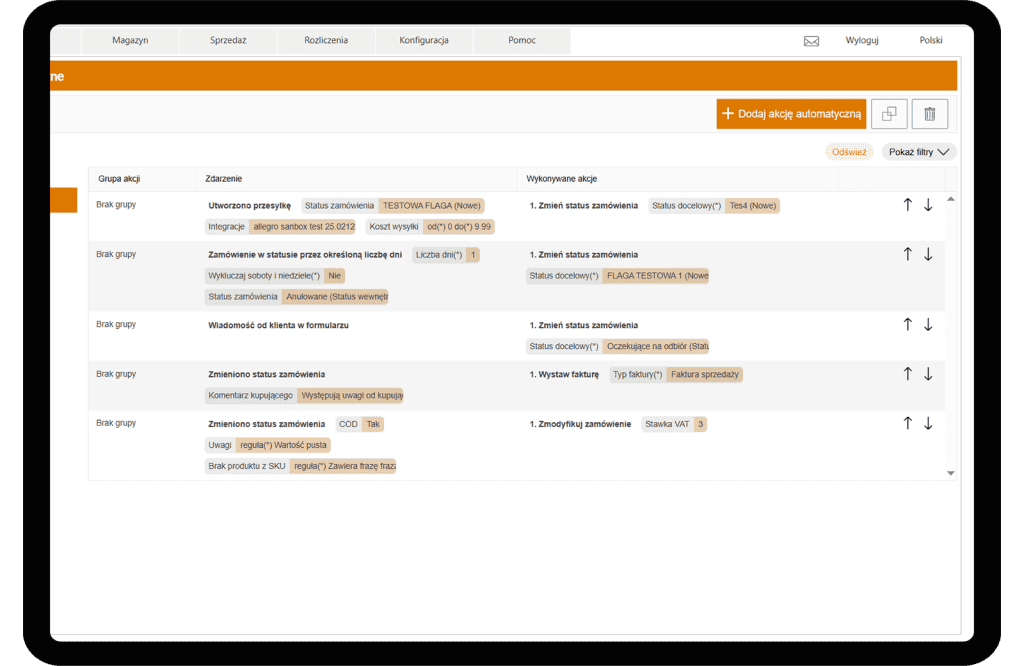Move 'Wiadomość od klienta' rule up
Viewport: 1024px width, 666px height.
coord(908,324)
